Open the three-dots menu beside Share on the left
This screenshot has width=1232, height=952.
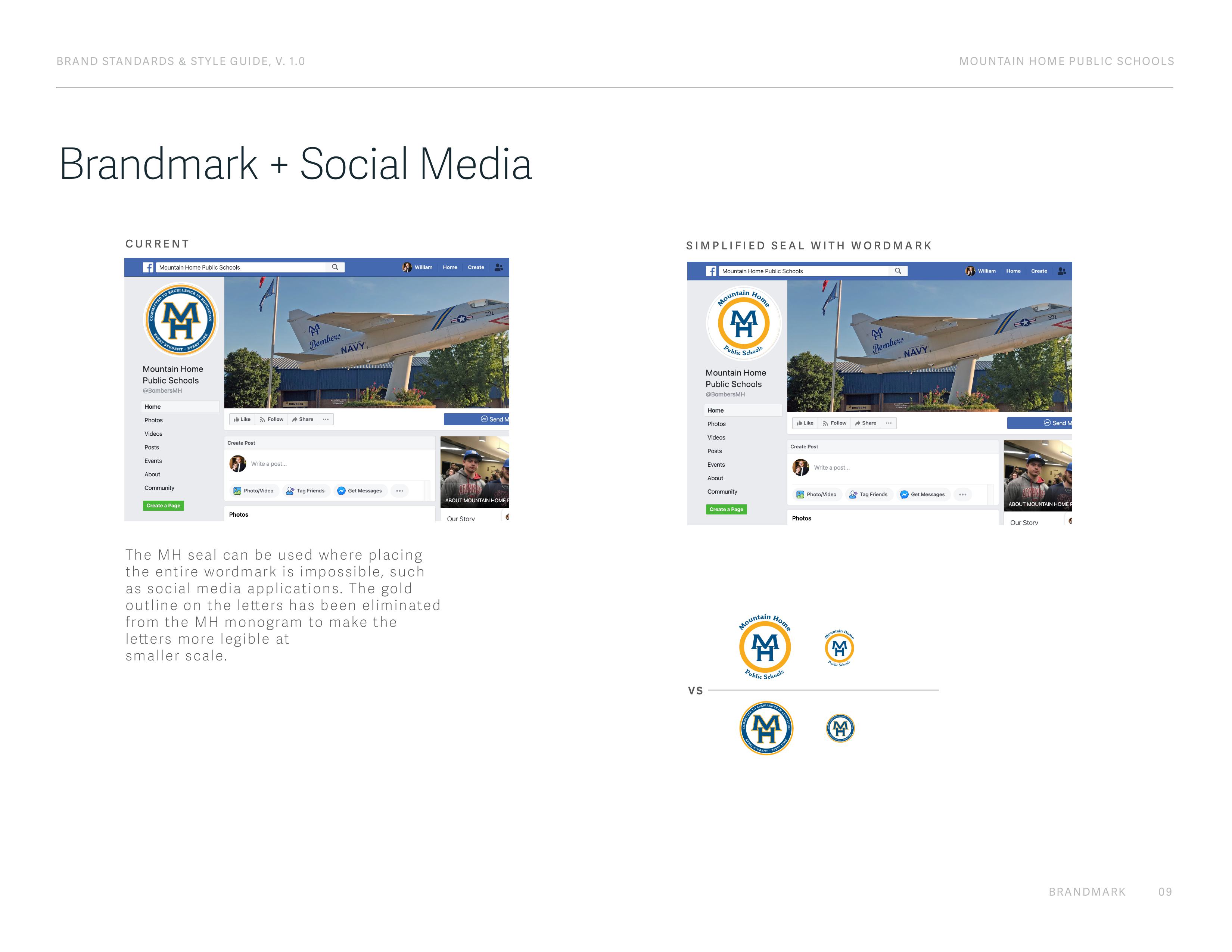pos(326,420)
